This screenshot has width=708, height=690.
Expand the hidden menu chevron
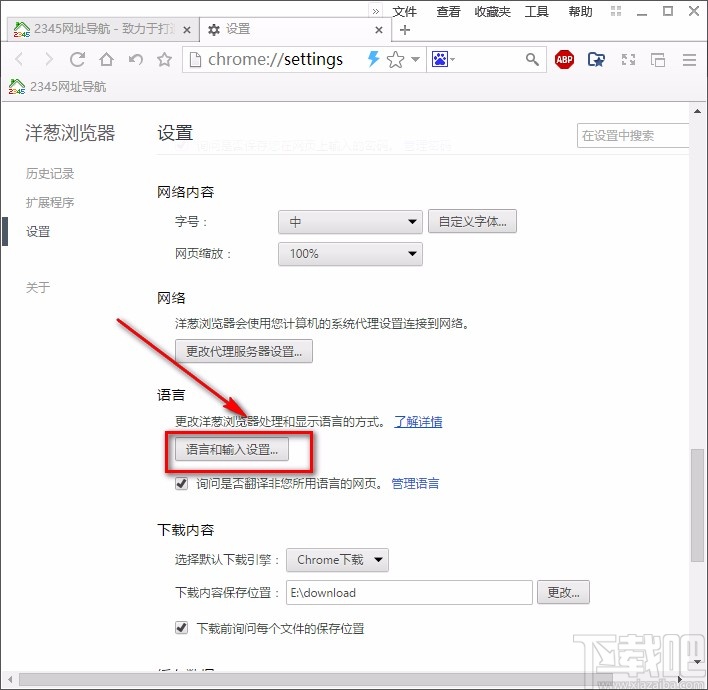click(376, 11)
